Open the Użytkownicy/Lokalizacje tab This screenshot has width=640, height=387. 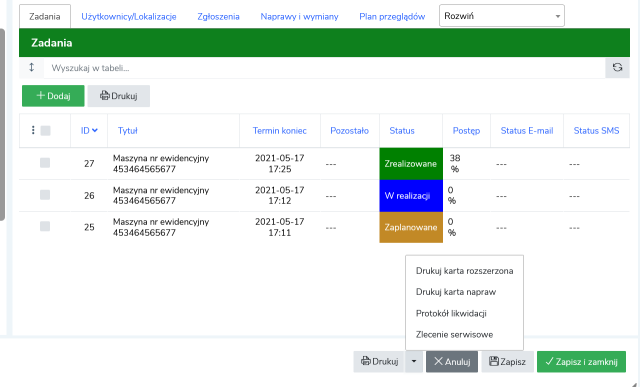point(129,17)
